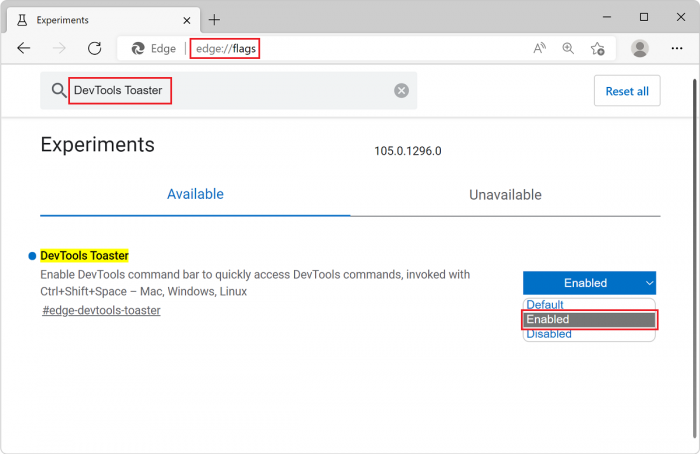The width and height of the screenshot is (700, 454).
Task: Switch to the Unavailable tab
Action: tap(505, 194)
